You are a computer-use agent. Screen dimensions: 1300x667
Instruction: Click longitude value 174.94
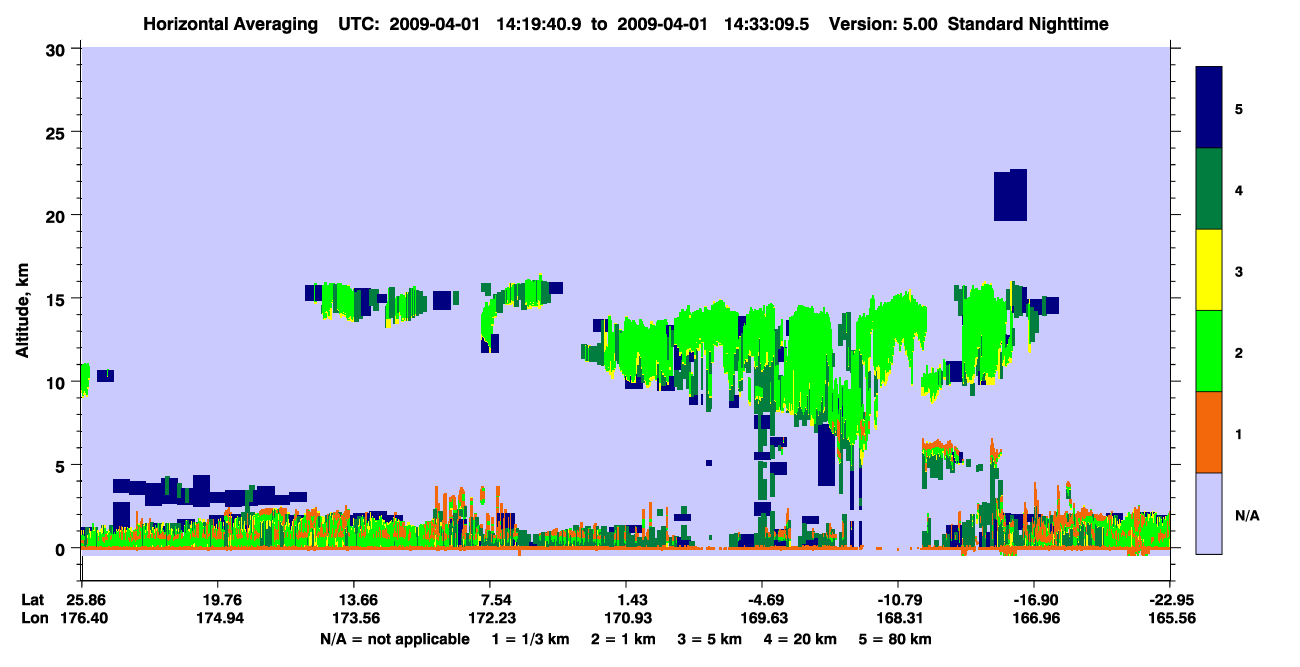click(x=218, y=618)
